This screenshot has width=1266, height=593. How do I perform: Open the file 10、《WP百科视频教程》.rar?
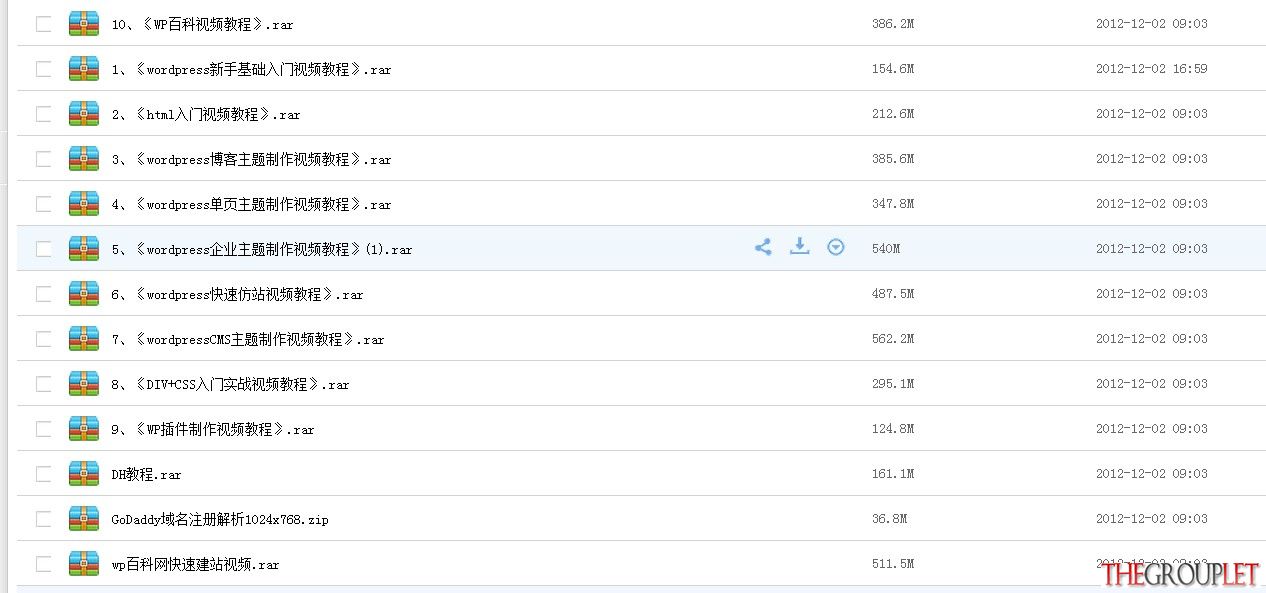(203, 24)
